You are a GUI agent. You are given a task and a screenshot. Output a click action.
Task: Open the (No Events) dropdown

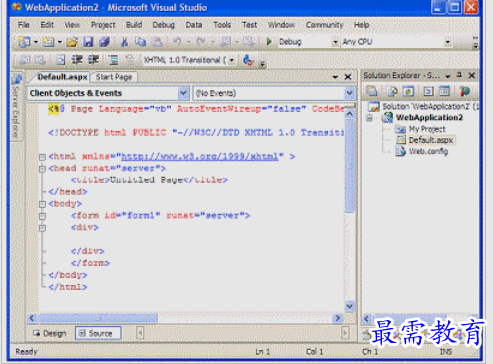[x=349, y=93]
